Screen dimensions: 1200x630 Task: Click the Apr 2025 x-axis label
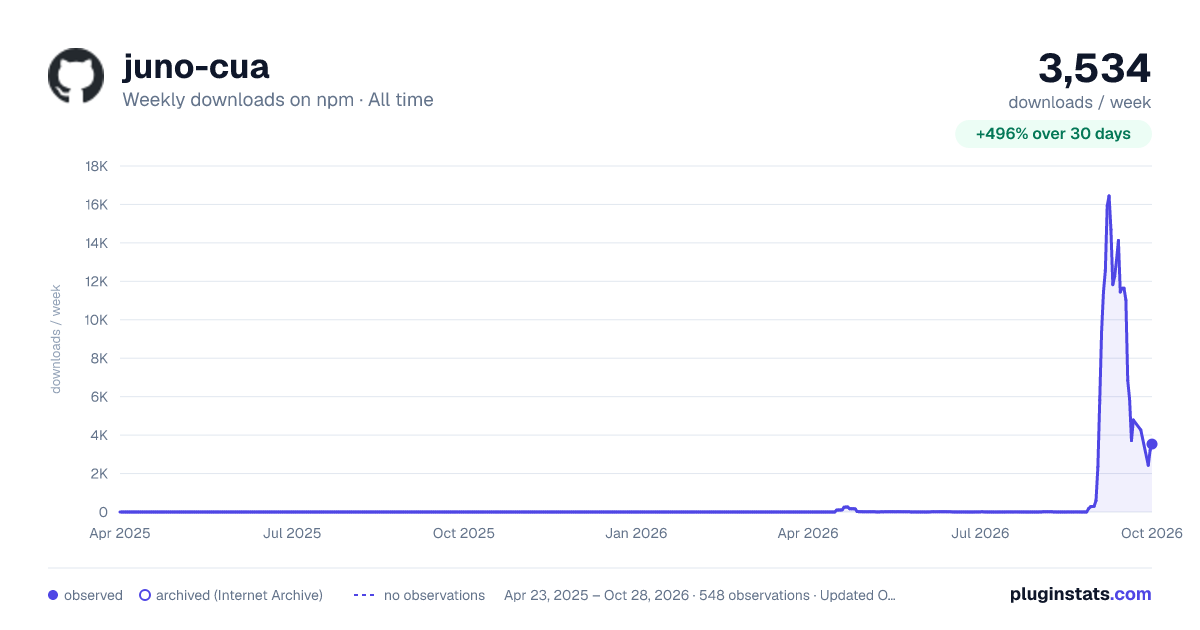[119, 533]
